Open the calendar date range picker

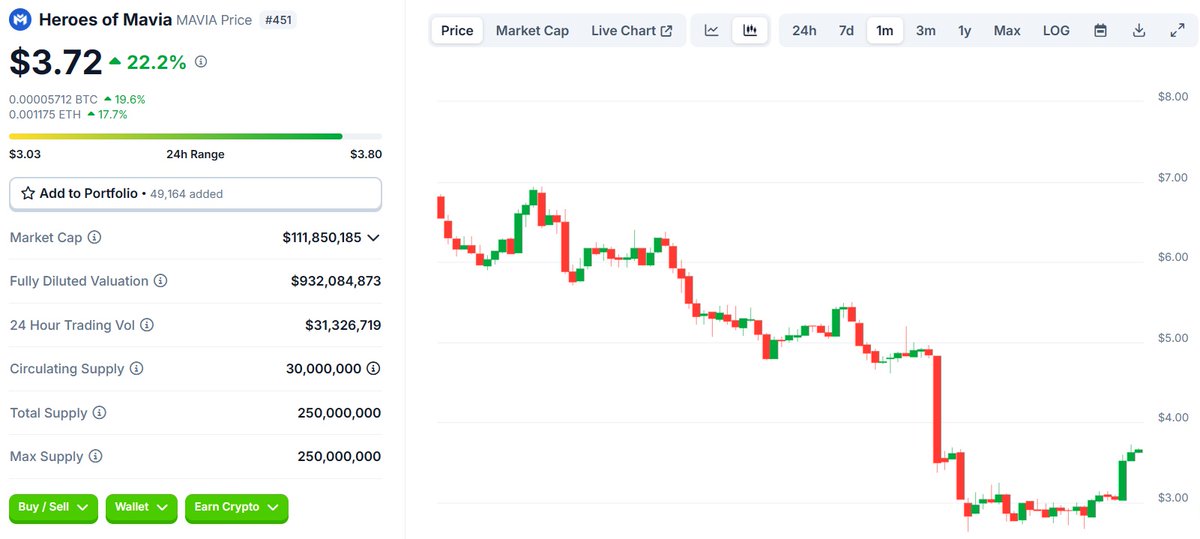coord(1100,30)
